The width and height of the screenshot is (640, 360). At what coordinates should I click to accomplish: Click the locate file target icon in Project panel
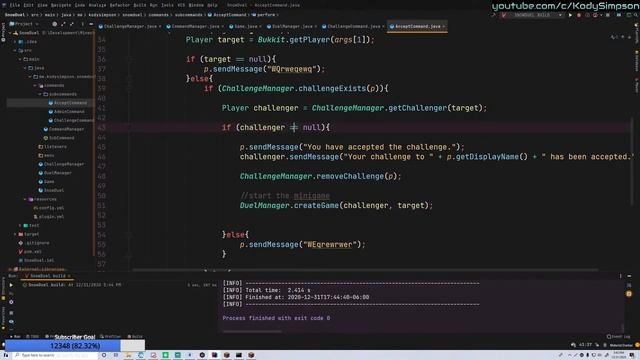pyautogui.click(x=54, y=24)
